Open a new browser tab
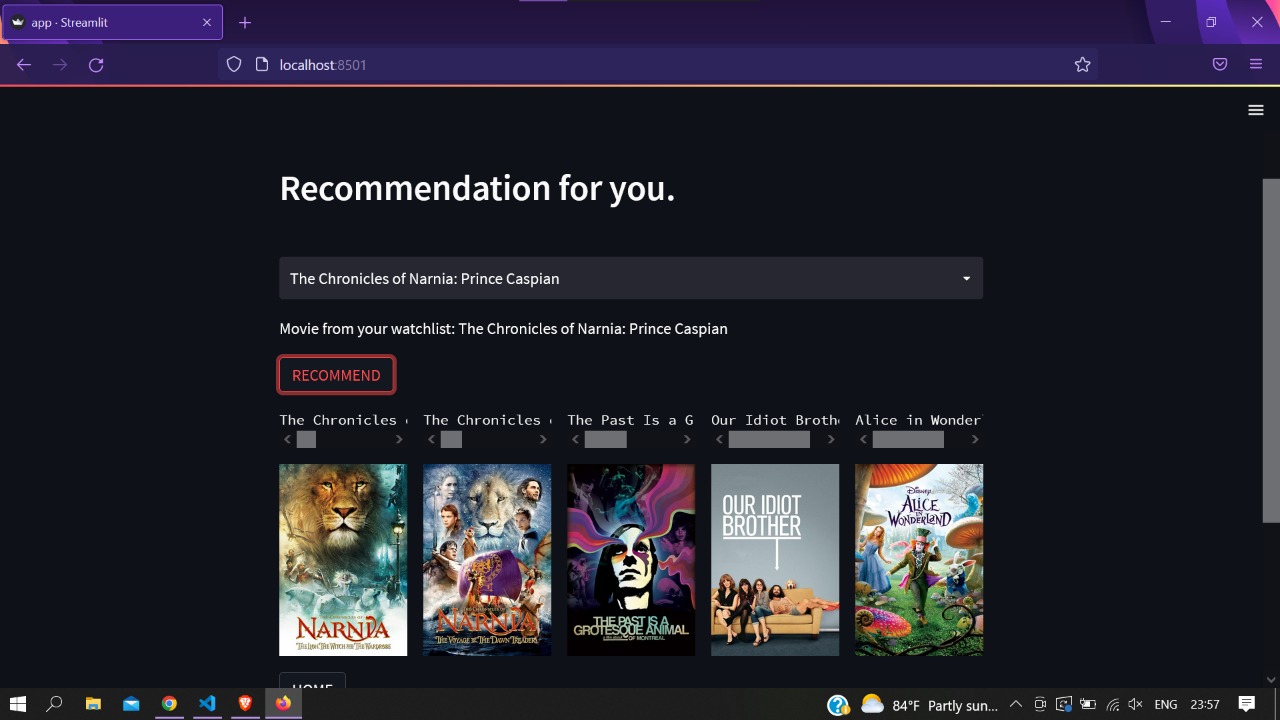Viewport: 1280px width, 720px height. (x=245, y=22)
